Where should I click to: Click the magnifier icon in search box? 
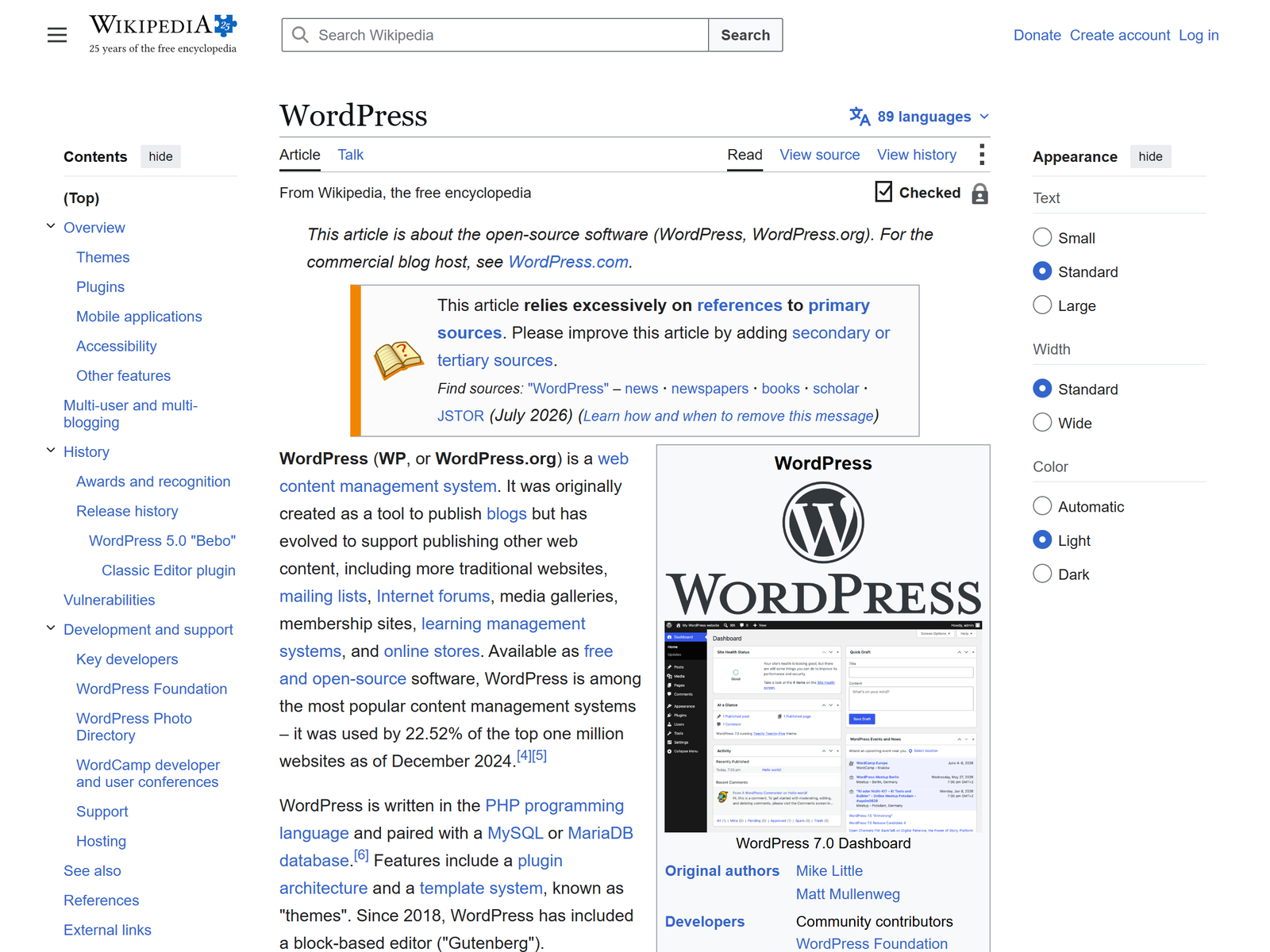pyautogui.click(x=300, y=35)
